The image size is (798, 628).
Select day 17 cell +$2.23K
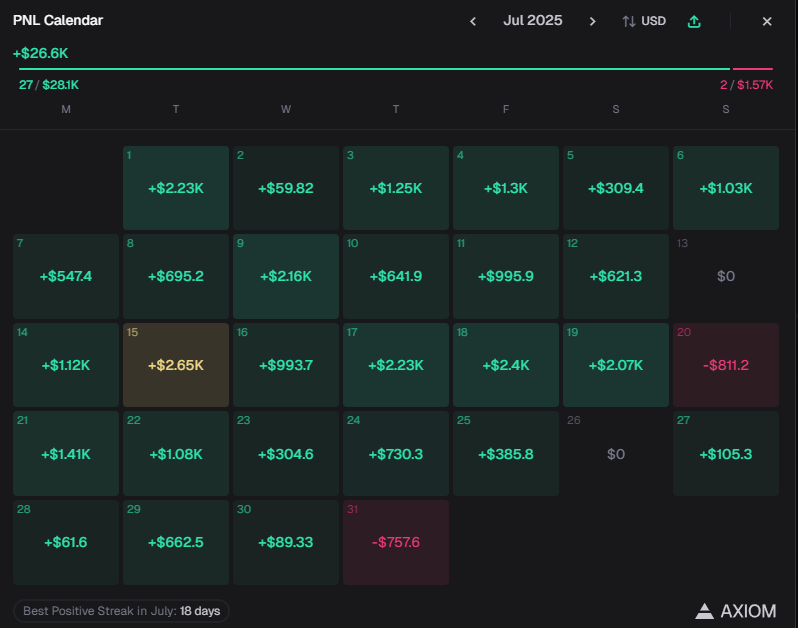[396, 365]
